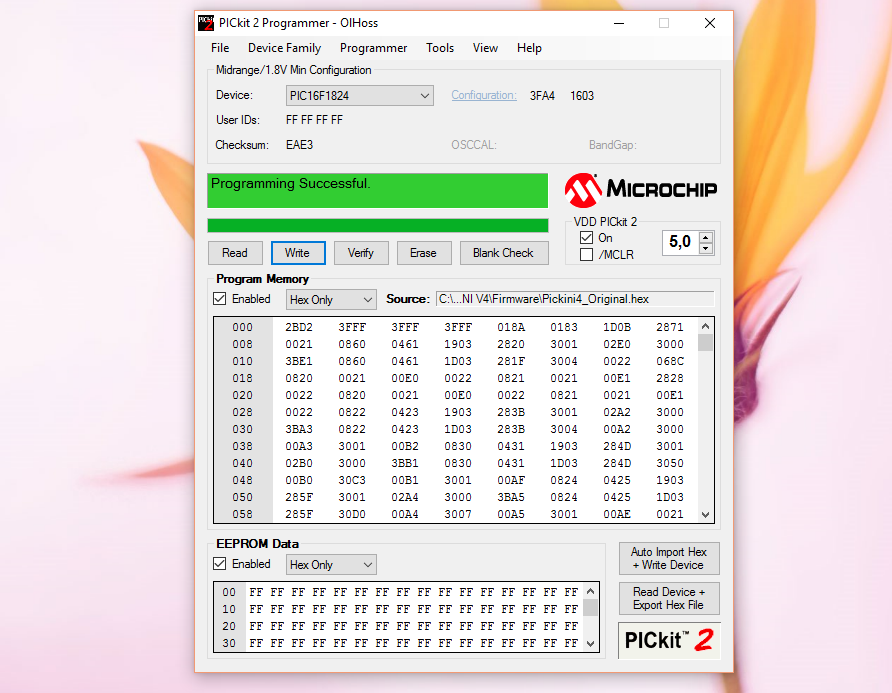892x693 pixels.
Task: Click the first FF byte in EEPROM row 00
Action: tap(256, 592)
